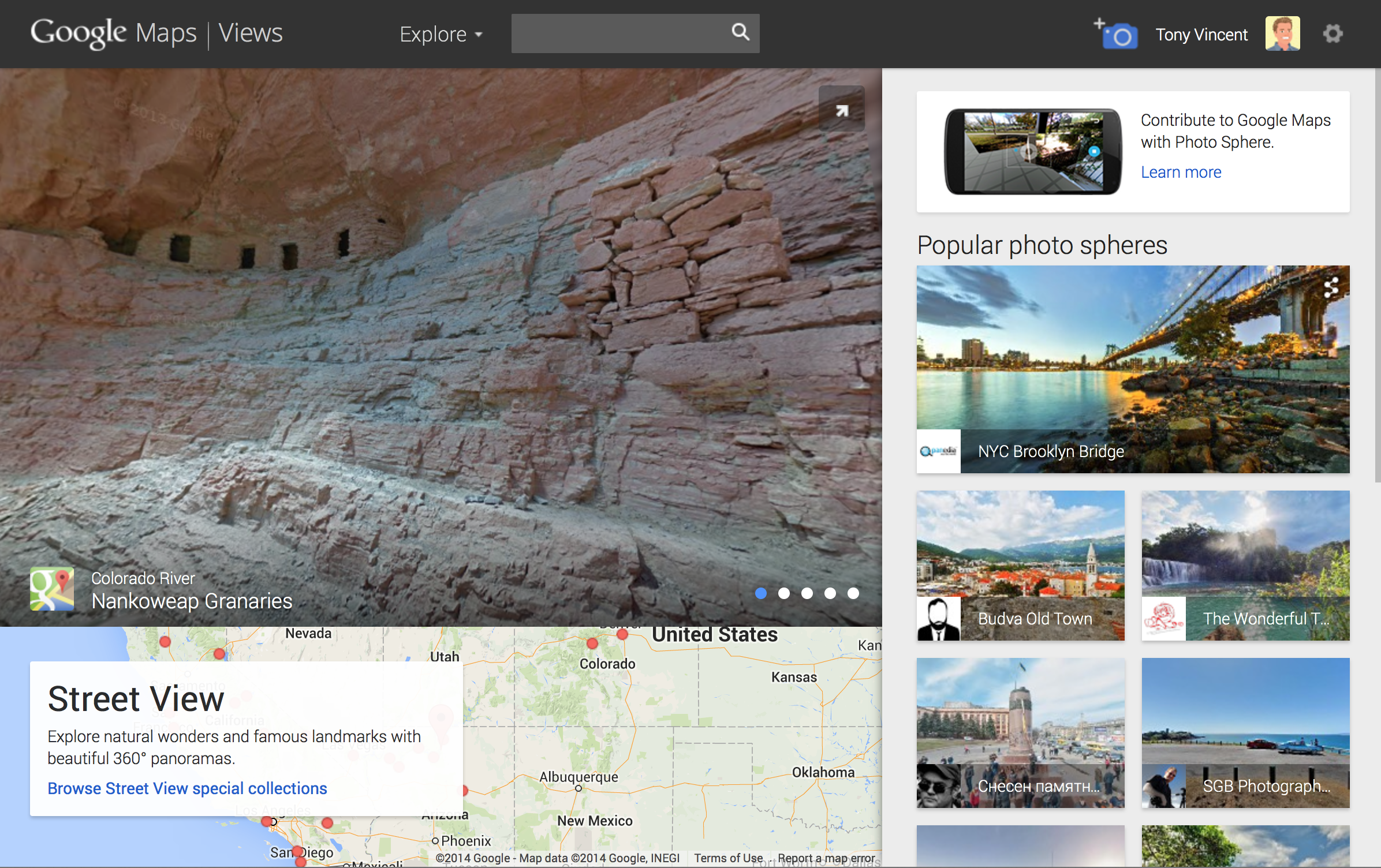
Task: Click the Kansas label on map
Action: coord(794,677)
